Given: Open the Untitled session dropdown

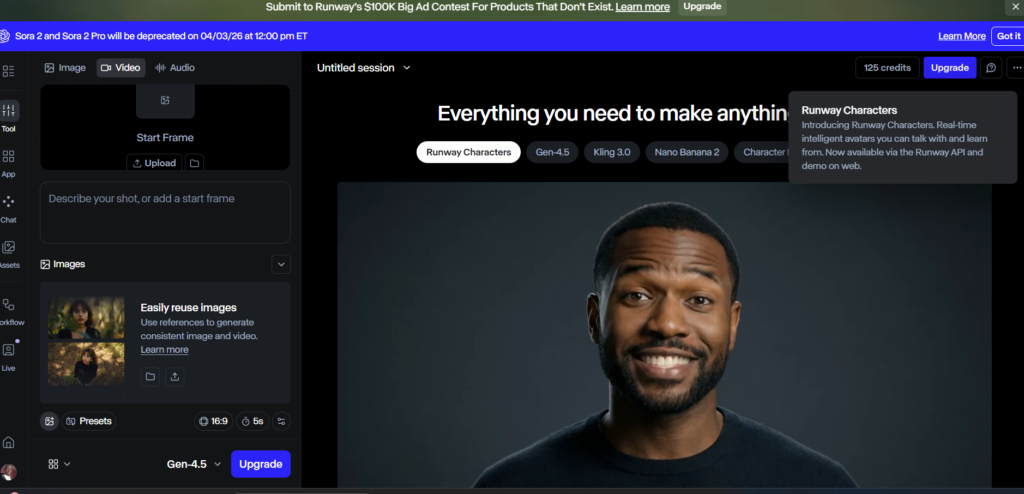Looking at the screenshot, I should click(364, 68).
